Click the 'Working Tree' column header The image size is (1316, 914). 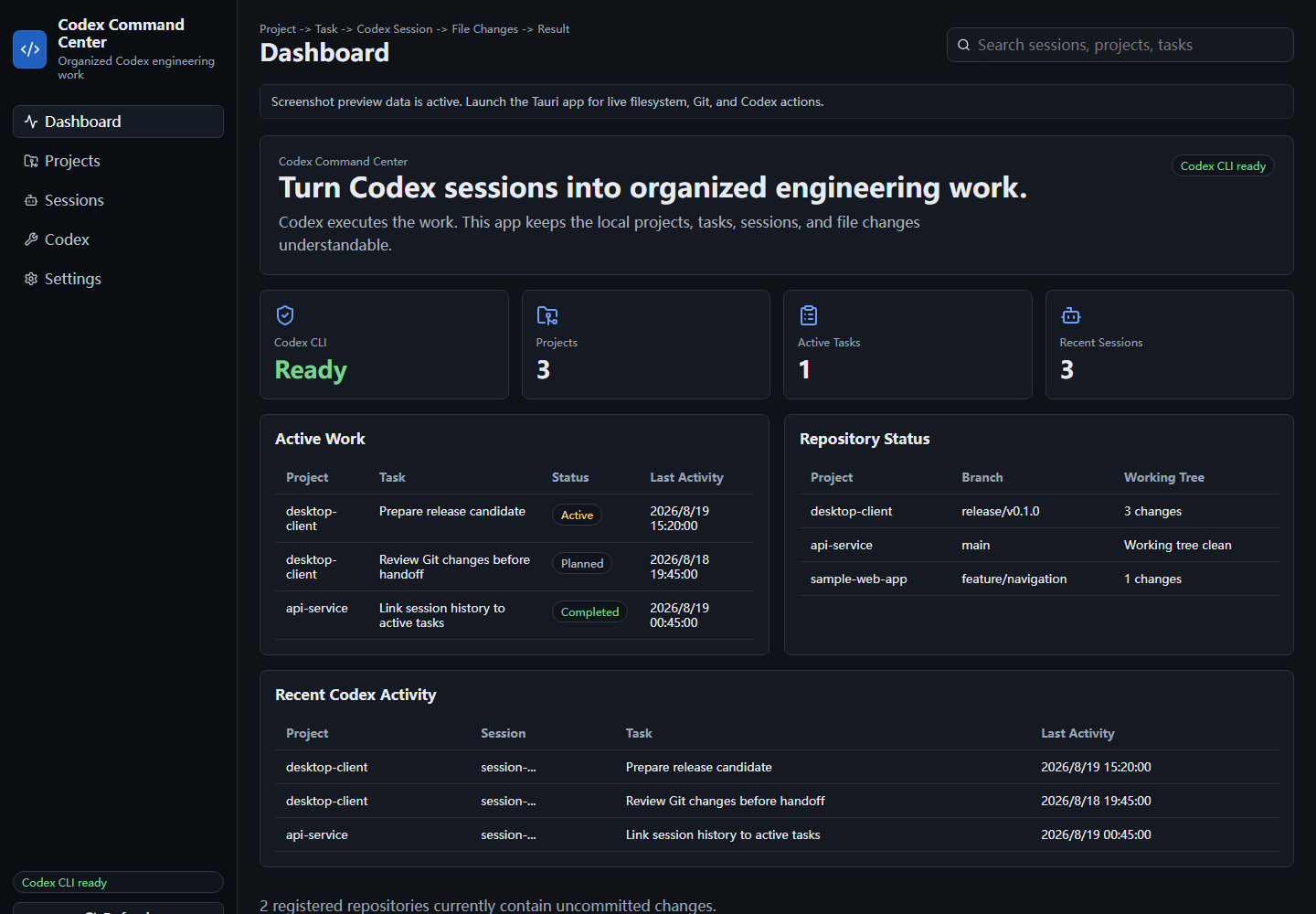[1163, 477]
